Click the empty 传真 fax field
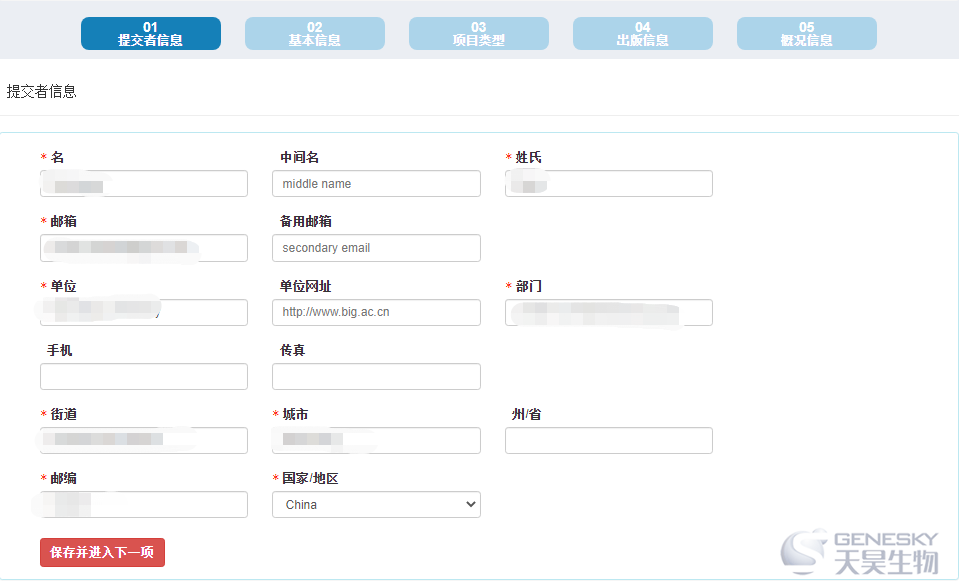Viewport: 959px width, 583px height. 376,377
